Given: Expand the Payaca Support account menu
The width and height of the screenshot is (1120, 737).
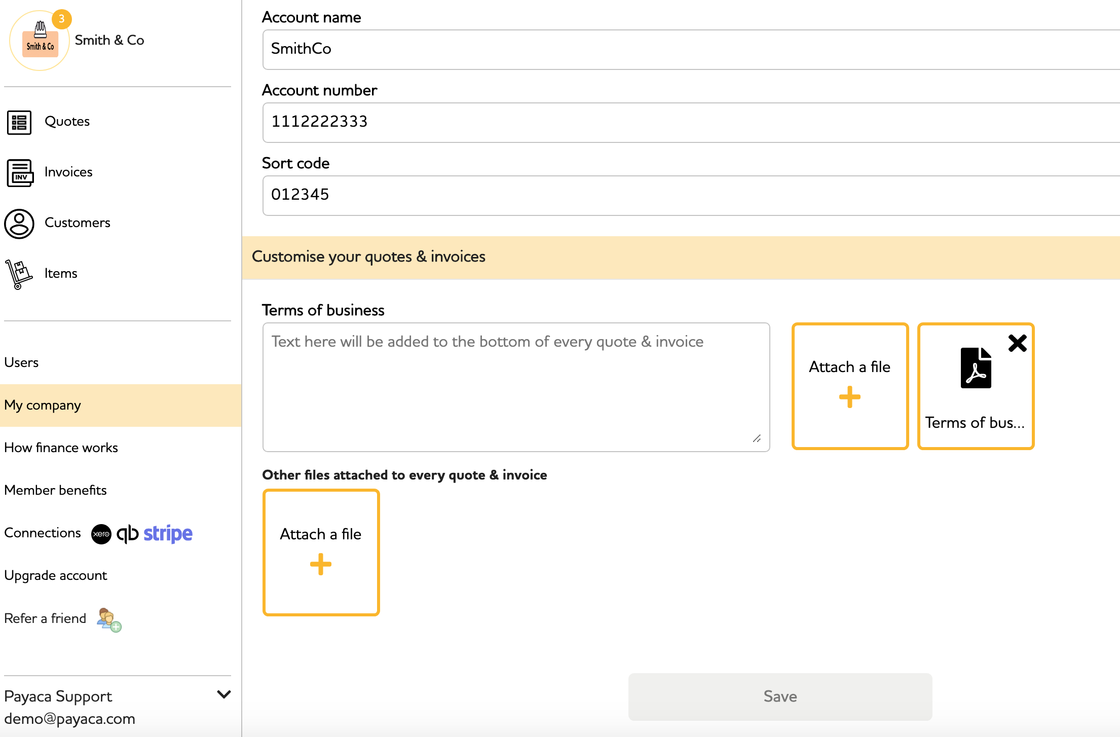Looking at the screenshot, I should 224,695.
